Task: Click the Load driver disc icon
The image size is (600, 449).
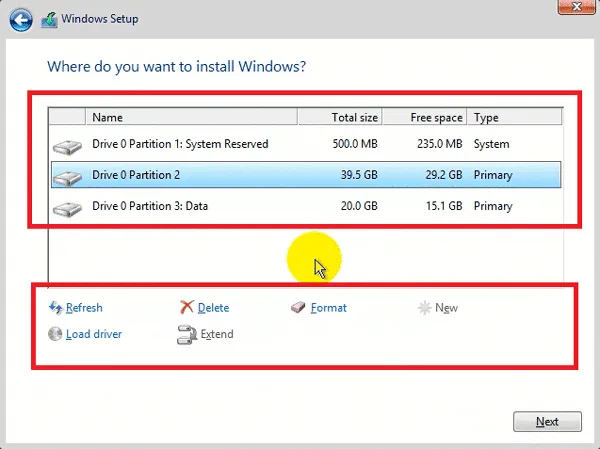Action: (x=55, y=334)
